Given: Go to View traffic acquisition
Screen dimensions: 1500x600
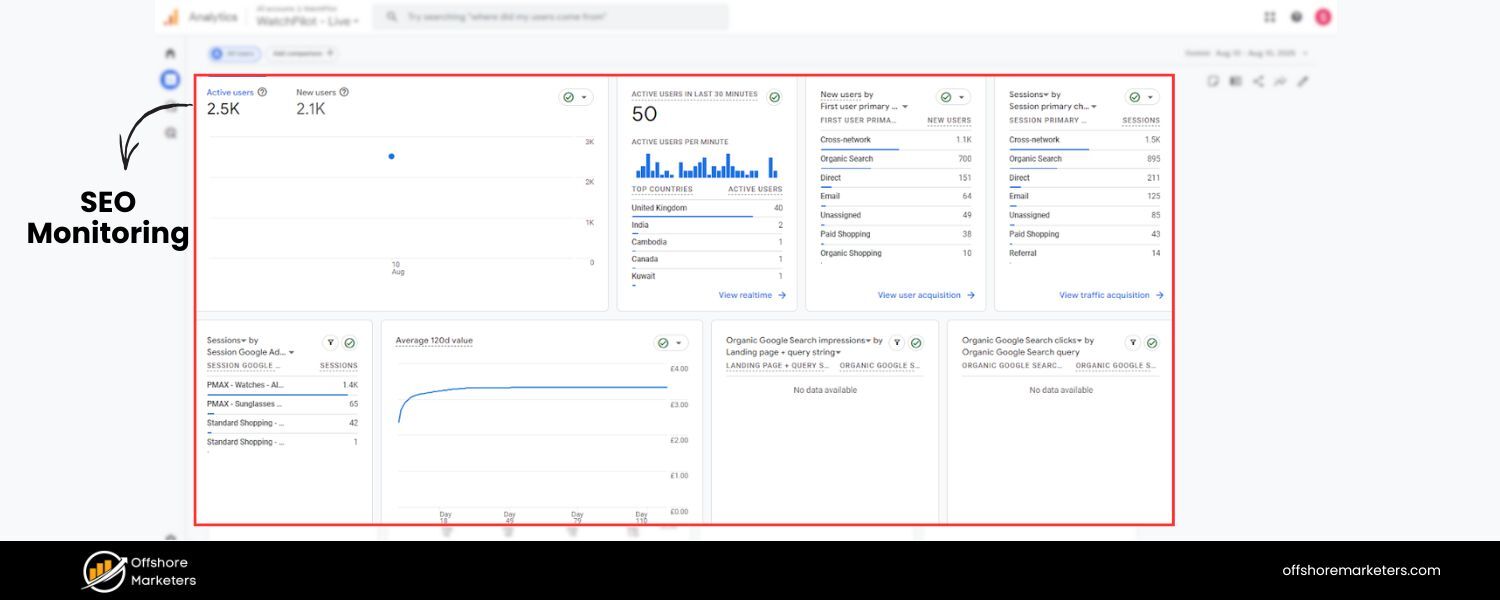Looking at the screenshot, I should point(1107,295).
